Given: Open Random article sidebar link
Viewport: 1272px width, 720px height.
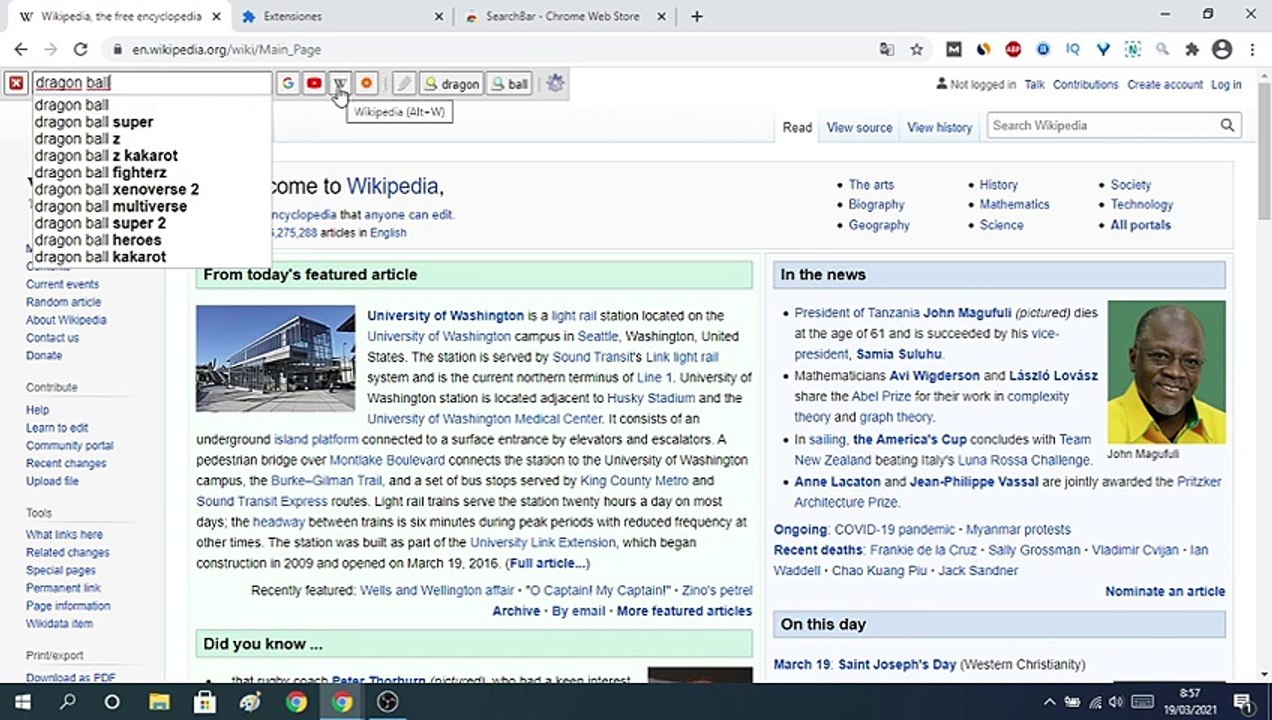Looking at the screenshot, I should pyautogui.click(x=63, y=302).
